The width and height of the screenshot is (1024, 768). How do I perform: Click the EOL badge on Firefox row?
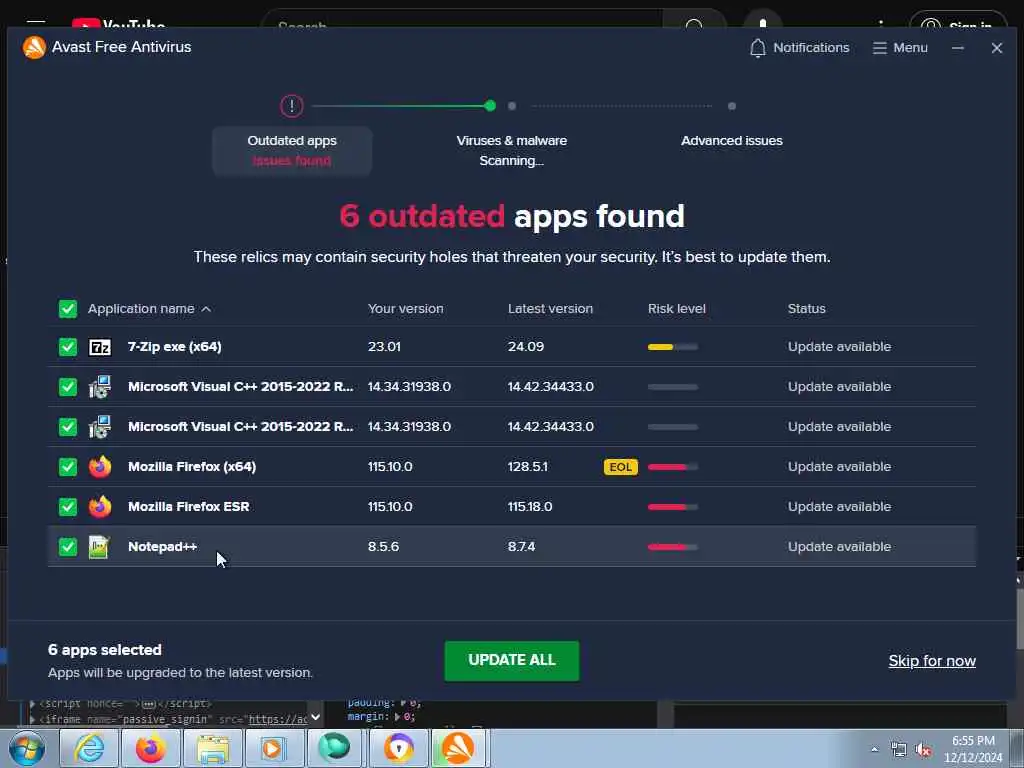coord(620,467)
